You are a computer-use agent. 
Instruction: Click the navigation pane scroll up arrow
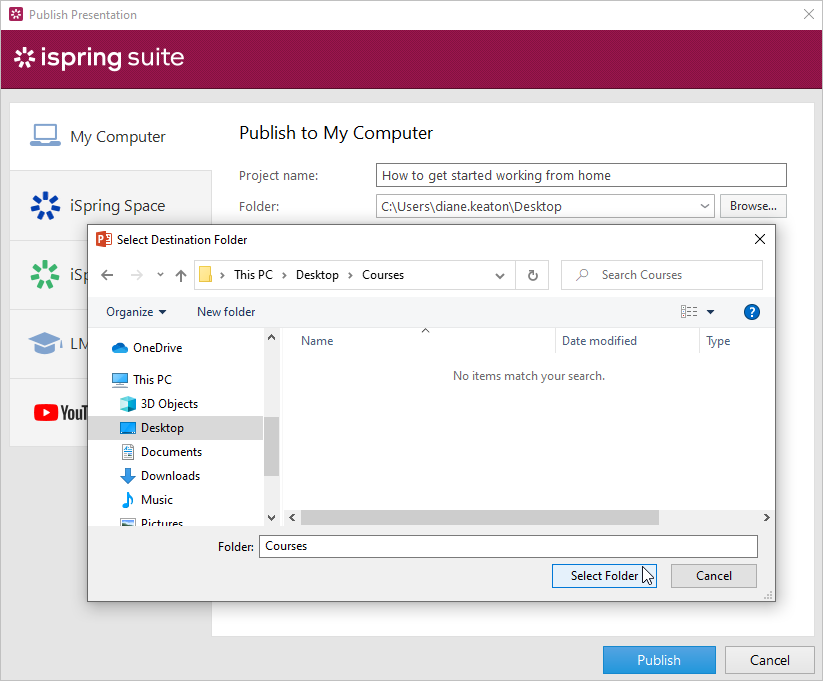coord(271,337)
